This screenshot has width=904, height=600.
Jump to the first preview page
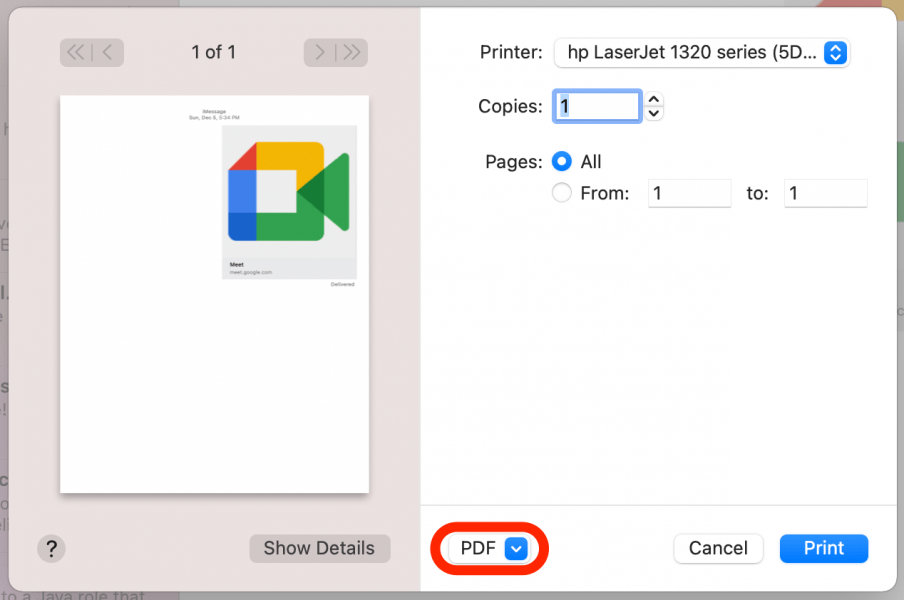tap(76, 52)
